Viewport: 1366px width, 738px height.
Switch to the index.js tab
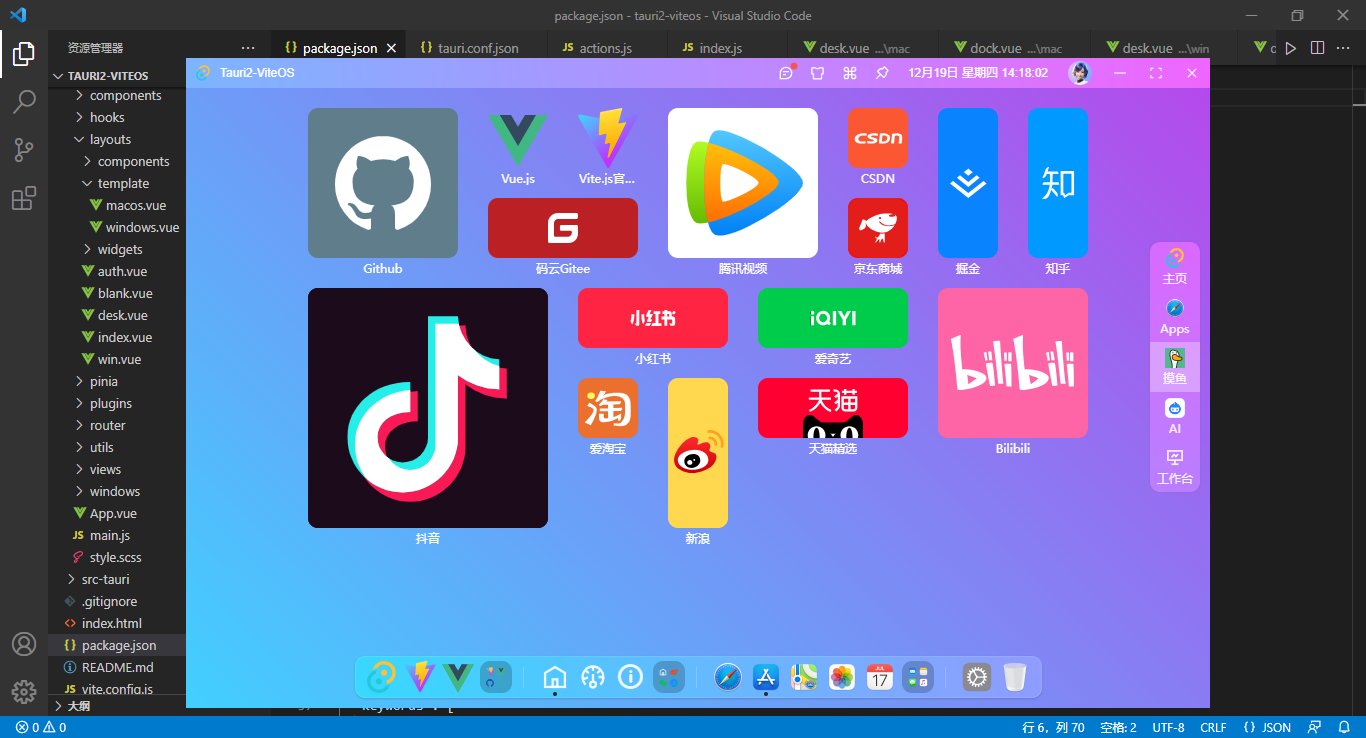[728, 47]
